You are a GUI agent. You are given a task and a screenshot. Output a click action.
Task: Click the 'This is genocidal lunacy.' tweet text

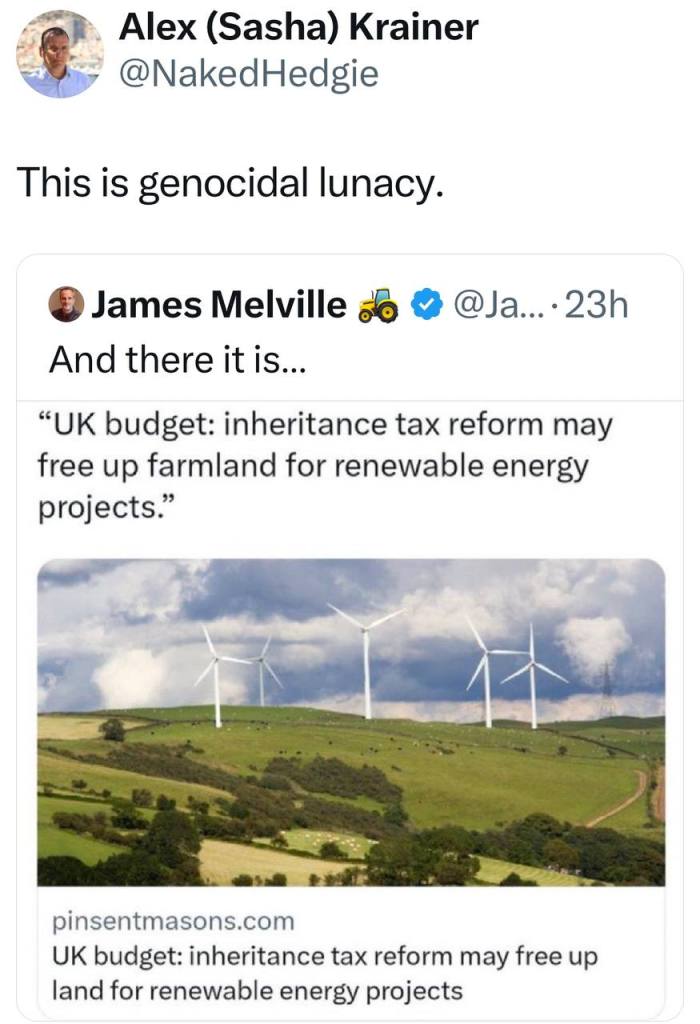[229, 184]
